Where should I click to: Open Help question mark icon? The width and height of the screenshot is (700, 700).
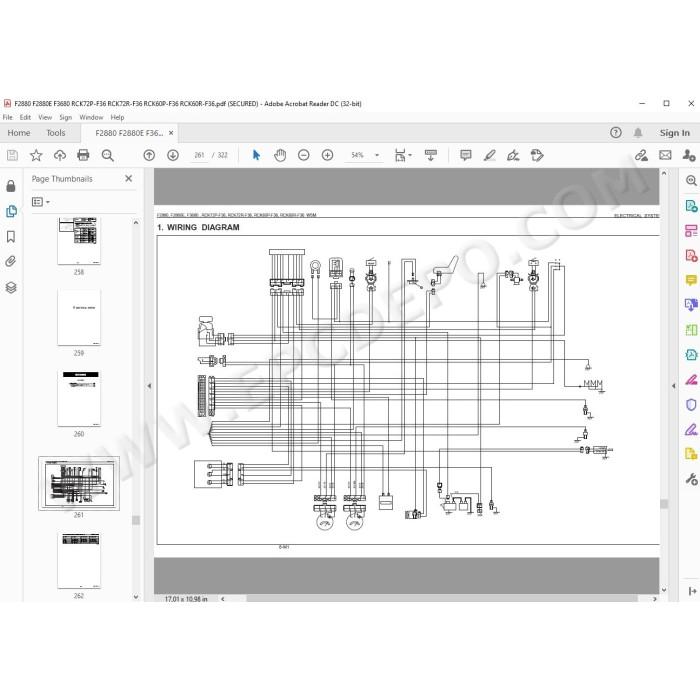coord(616,133)
